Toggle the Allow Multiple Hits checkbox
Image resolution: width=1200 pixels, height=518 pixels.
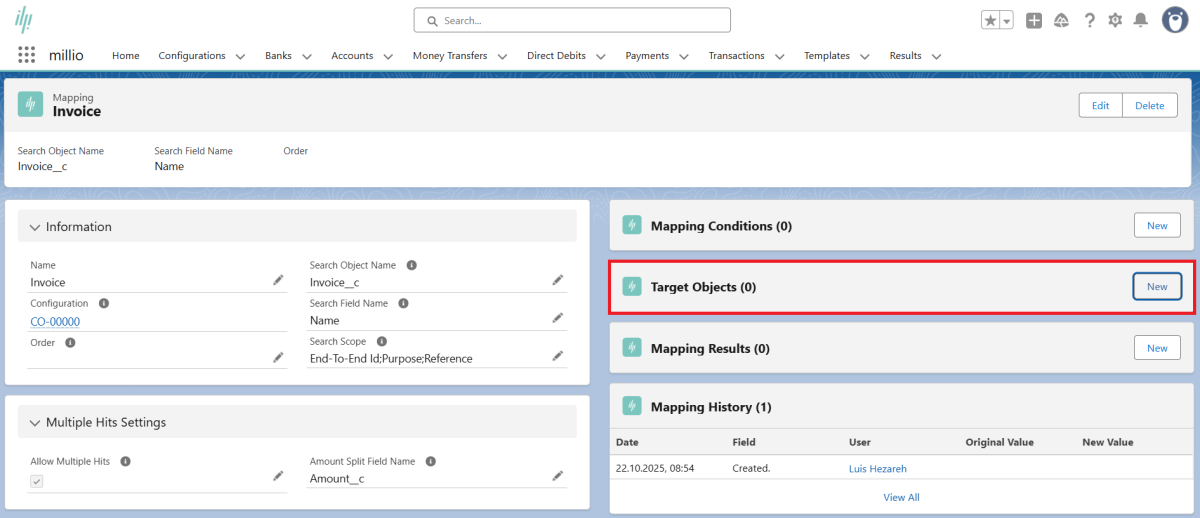coord(37,481)
